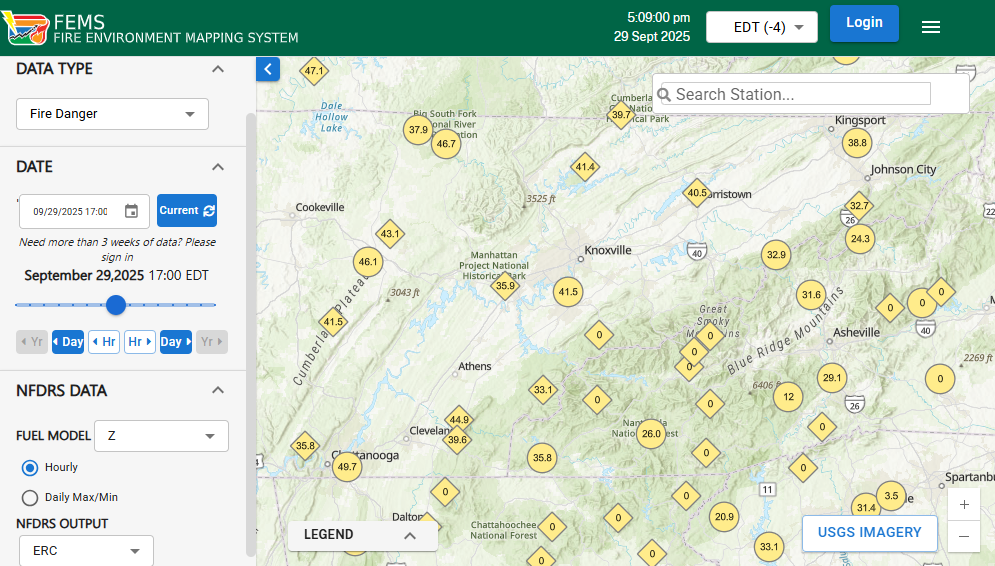The image size is (995, 566).
Task: Click the map zoom in plus button
Action: click(x=963, y=505)
